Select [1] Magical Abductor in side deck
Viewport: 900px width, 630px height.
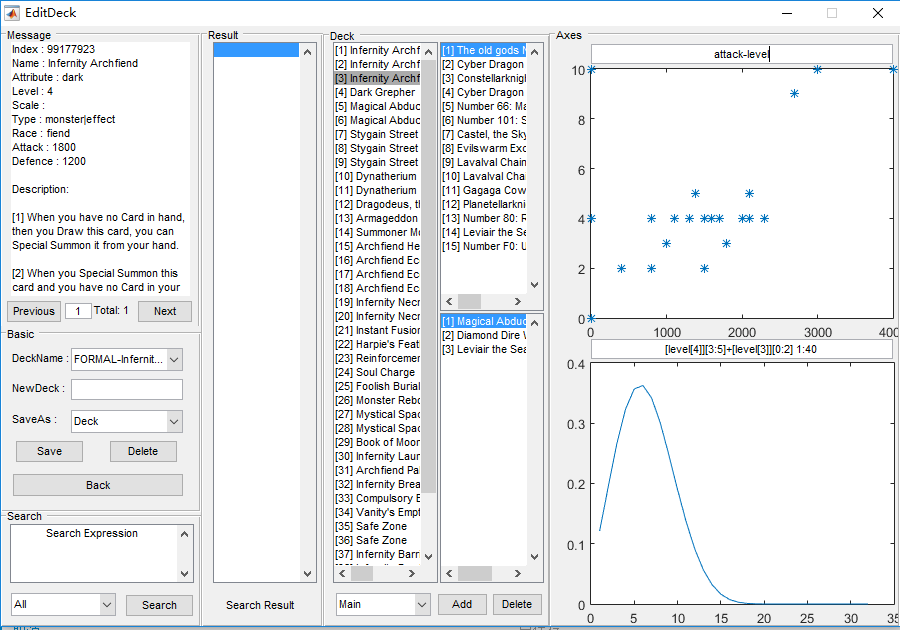[484, 321]
